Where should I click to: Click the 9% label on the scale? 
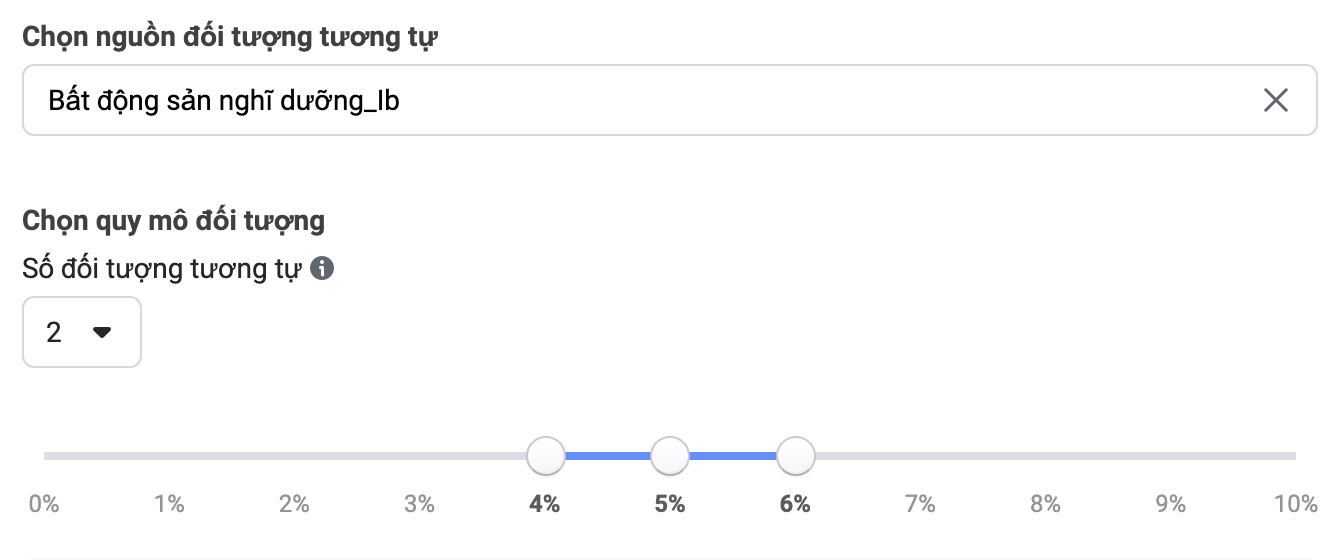tap(1170, 504)
